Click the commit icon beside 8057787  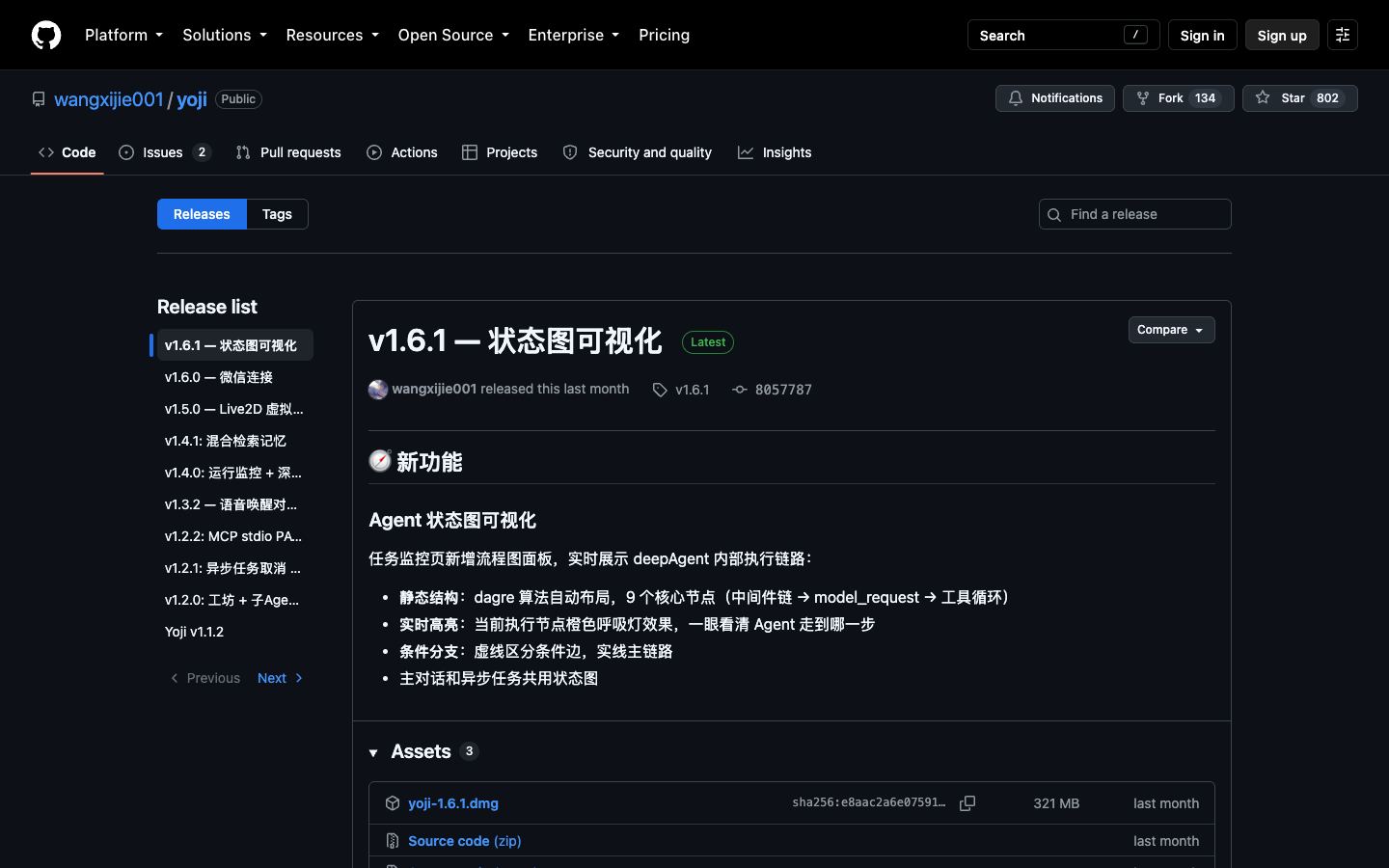point(740,390)
